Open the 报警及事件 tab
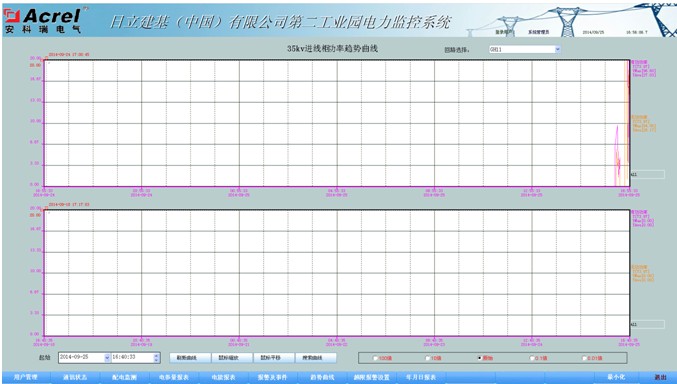The height and width of the screenshot is (384, 677). click(x=272, y=377)
